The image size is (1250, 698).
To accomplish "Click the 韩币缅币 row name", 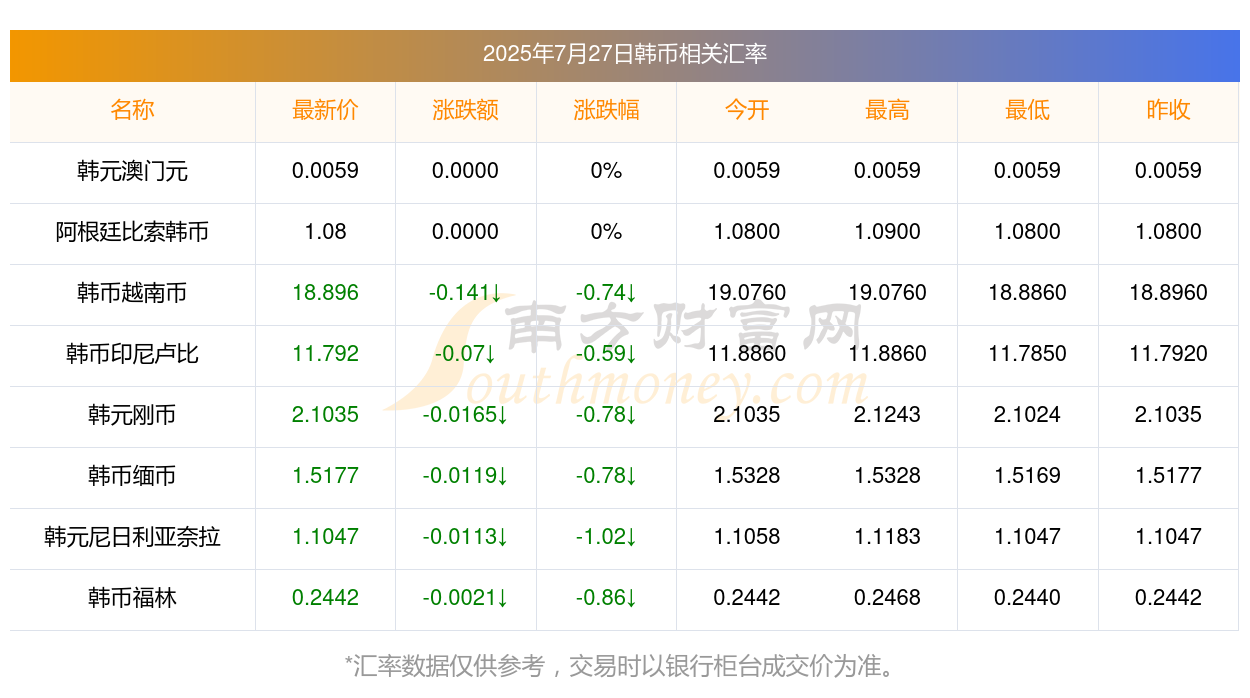I will (132, 476).
